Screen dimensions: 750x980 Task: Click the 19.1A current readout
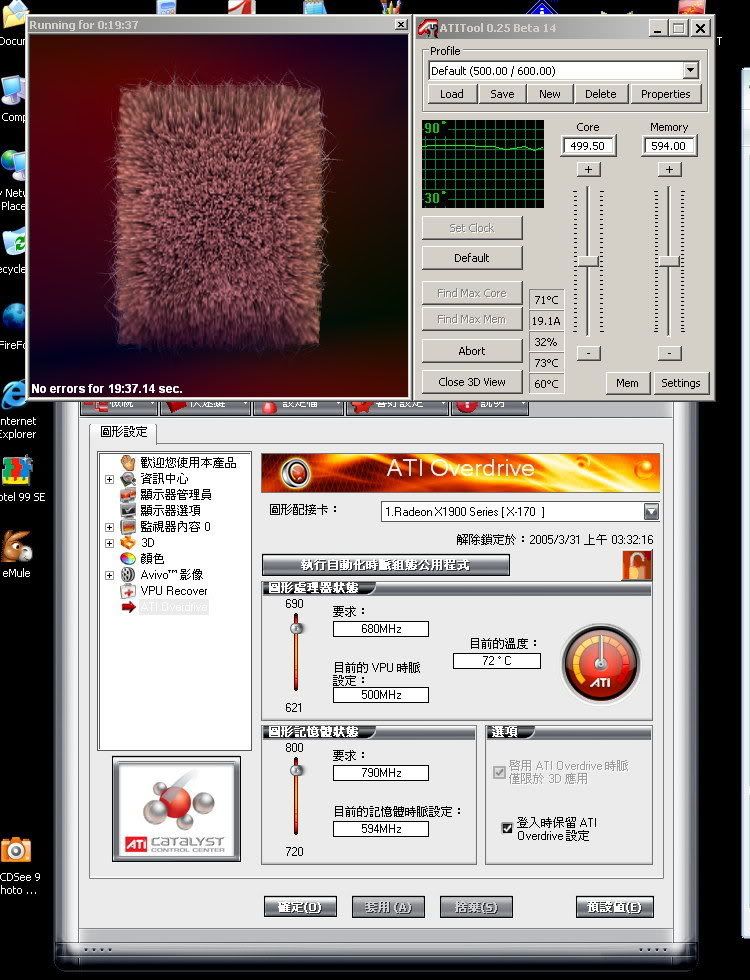(546, 321)
